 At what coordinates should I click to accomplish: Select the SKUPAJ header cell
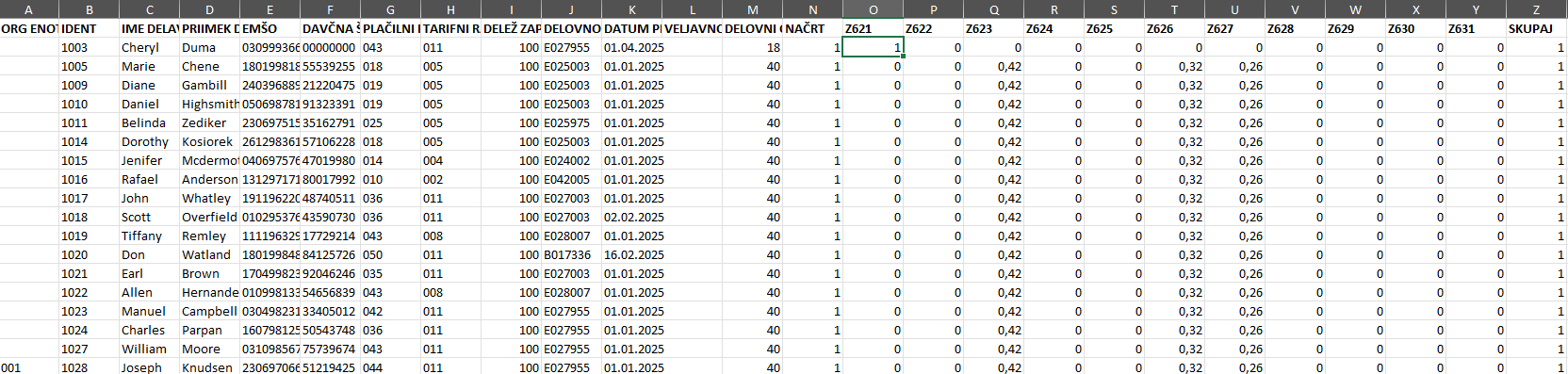tap(1537, 28)
